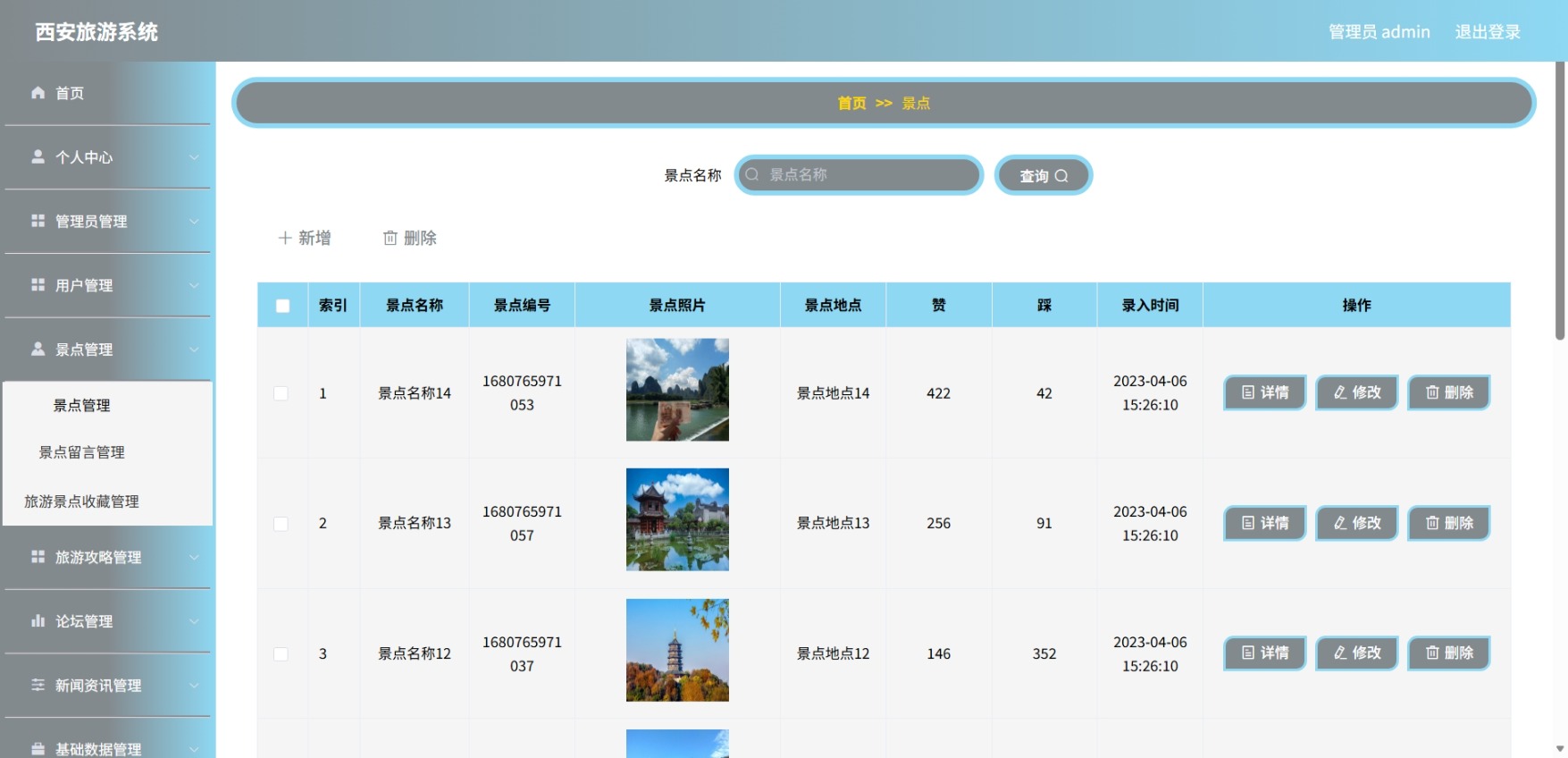Click the pencil icon on 景点名称14 修改 button

(1340, 392)
